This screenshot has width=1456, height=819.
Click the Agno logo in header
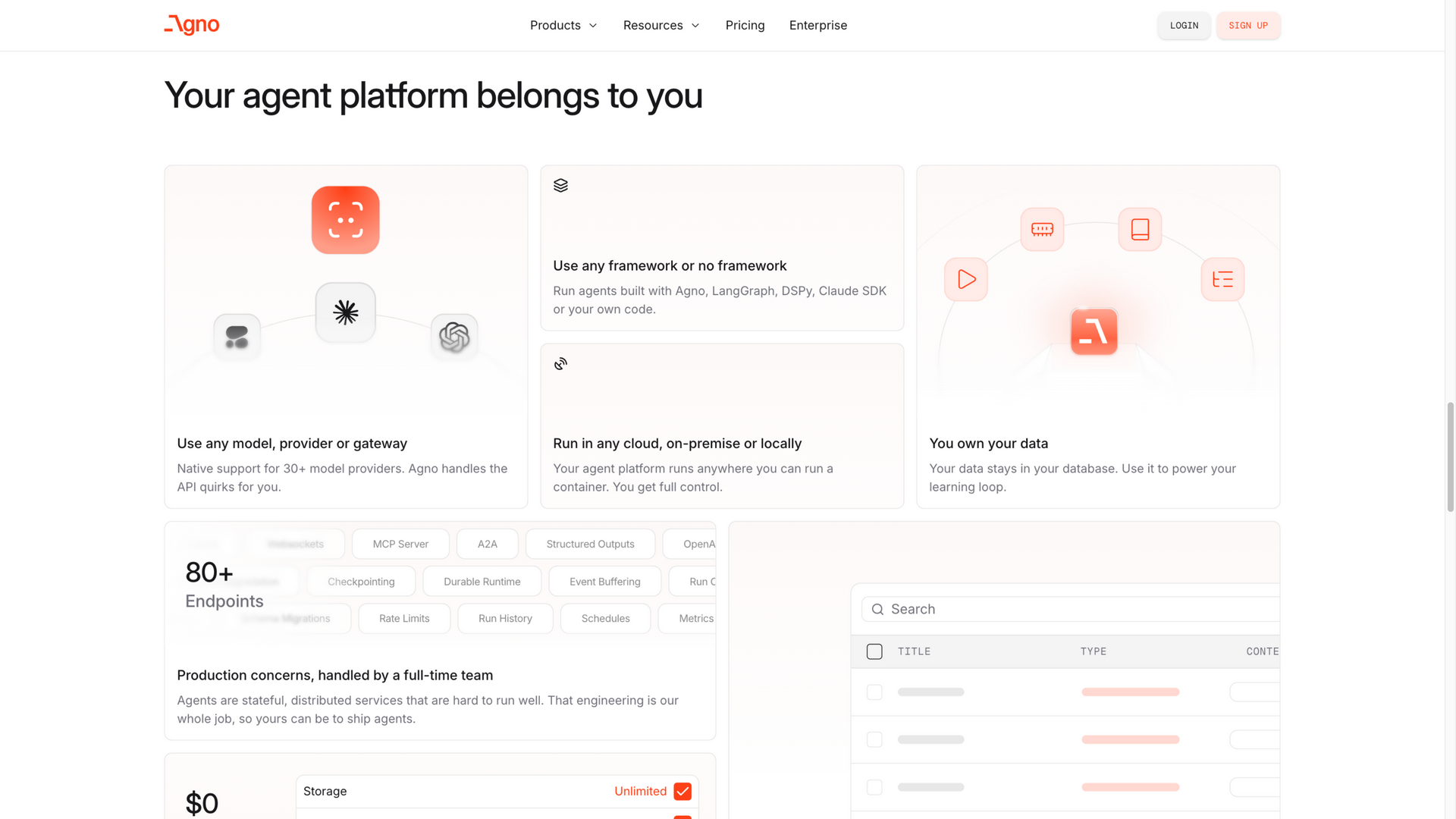coord(192,25)
